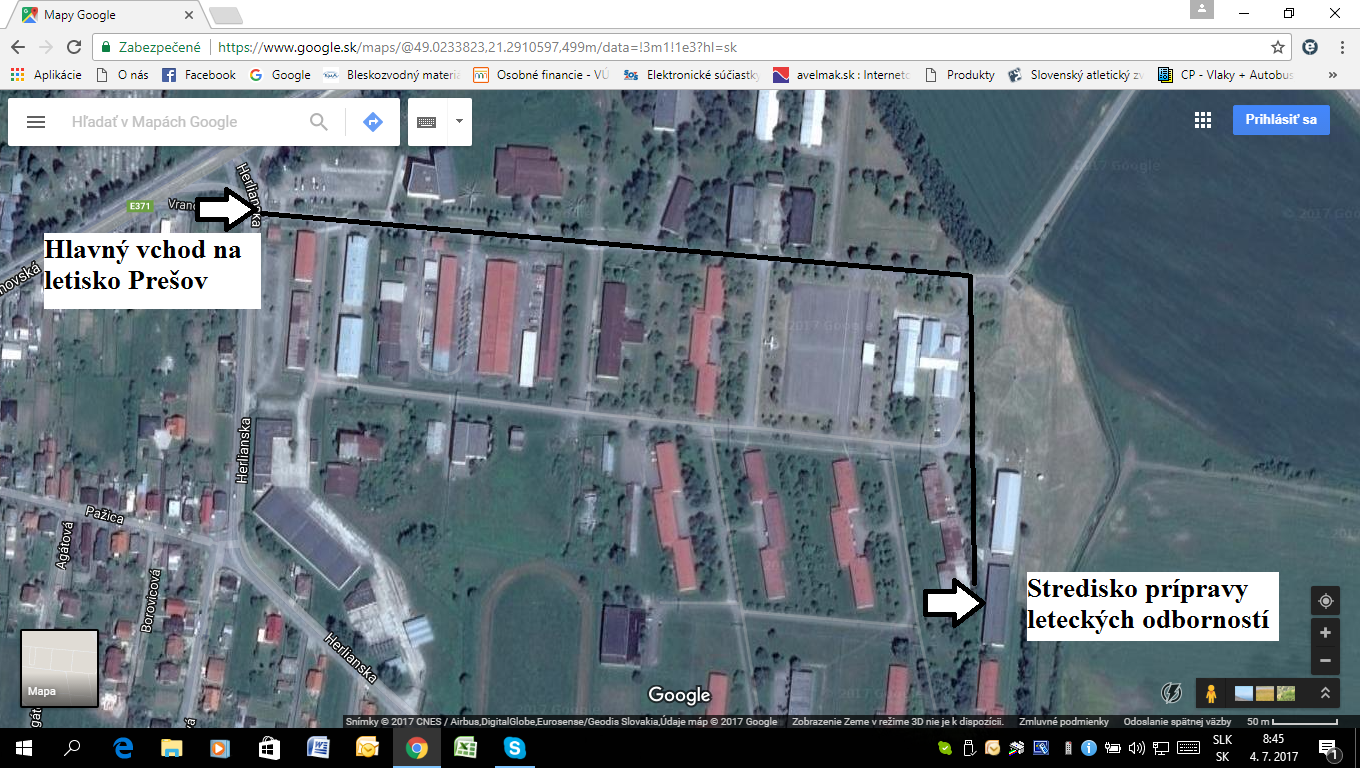Select the Directions icon in the search bar

pyautogui.click(x=372, y=120)
